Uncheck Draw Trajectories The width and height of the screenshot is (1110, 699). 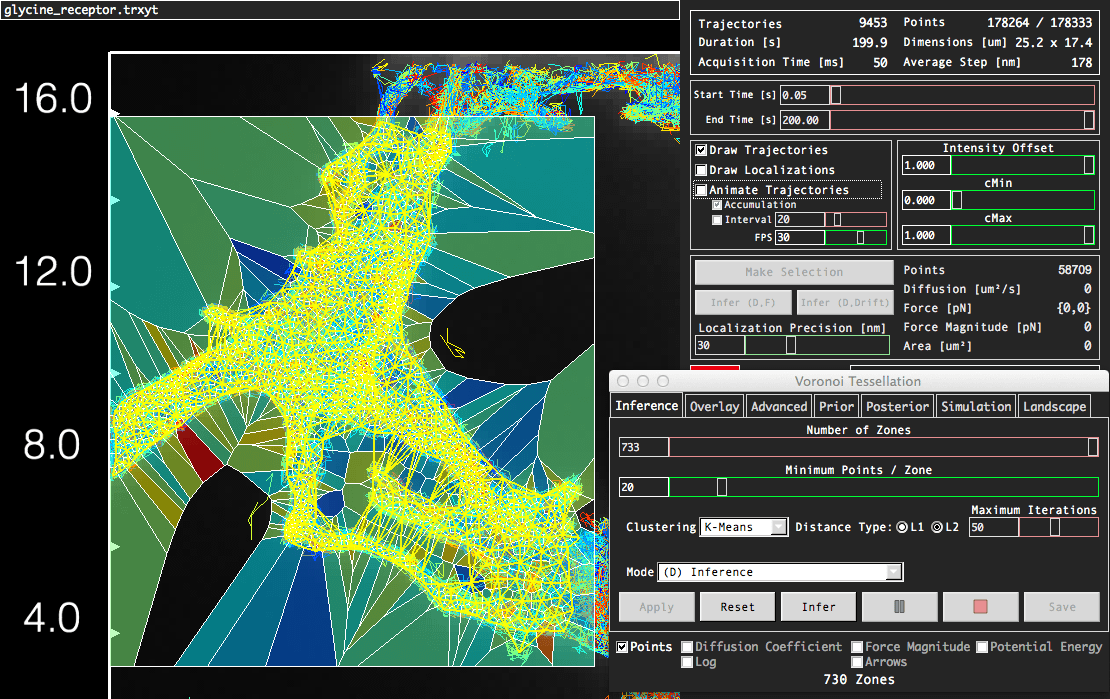(702, 150)
